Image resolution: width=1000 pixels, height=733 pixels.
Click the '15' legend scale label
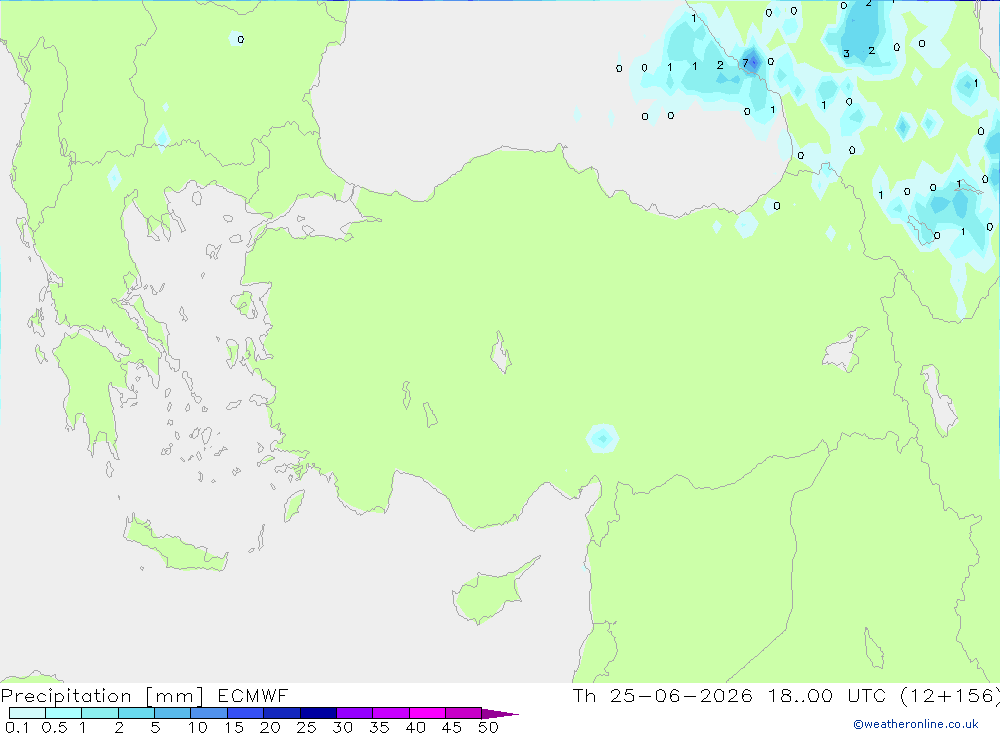point(234,727)
